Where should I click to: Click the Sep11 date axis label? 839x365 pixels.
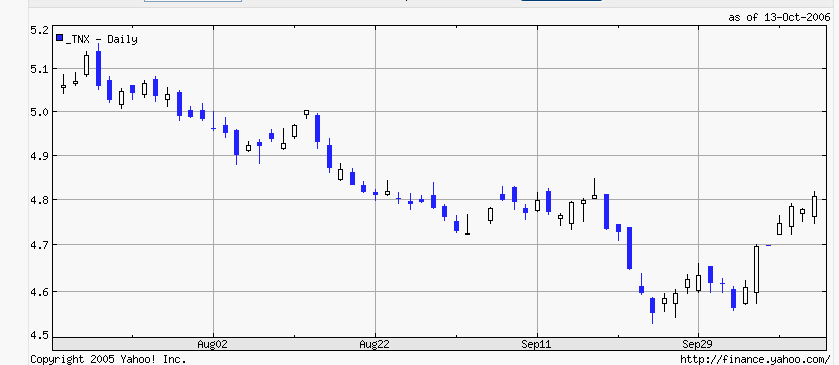coord(537,344)
